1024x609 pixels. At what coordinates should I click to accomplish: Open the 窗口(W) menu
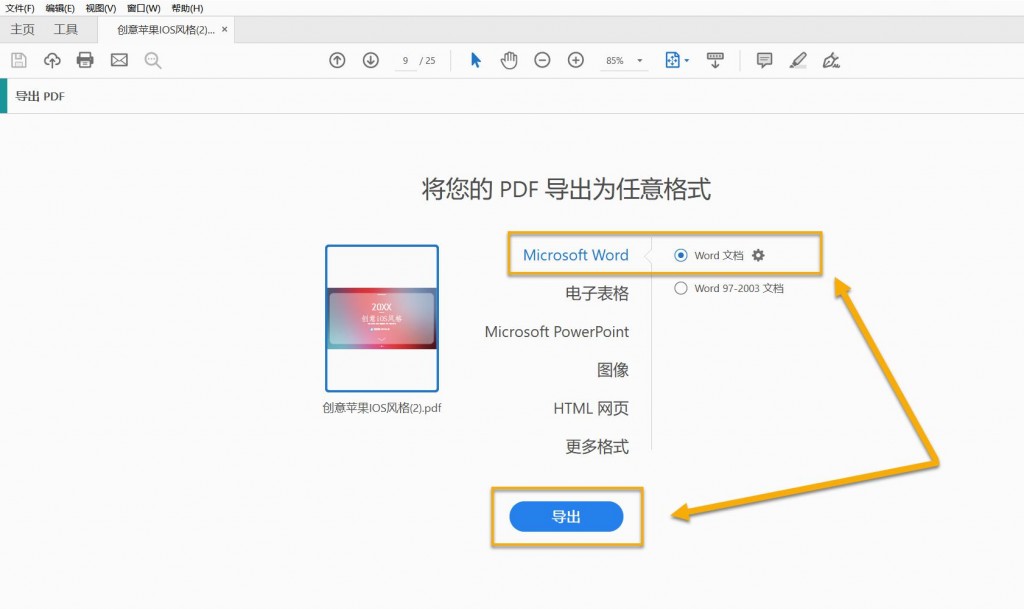coord(144,8)
